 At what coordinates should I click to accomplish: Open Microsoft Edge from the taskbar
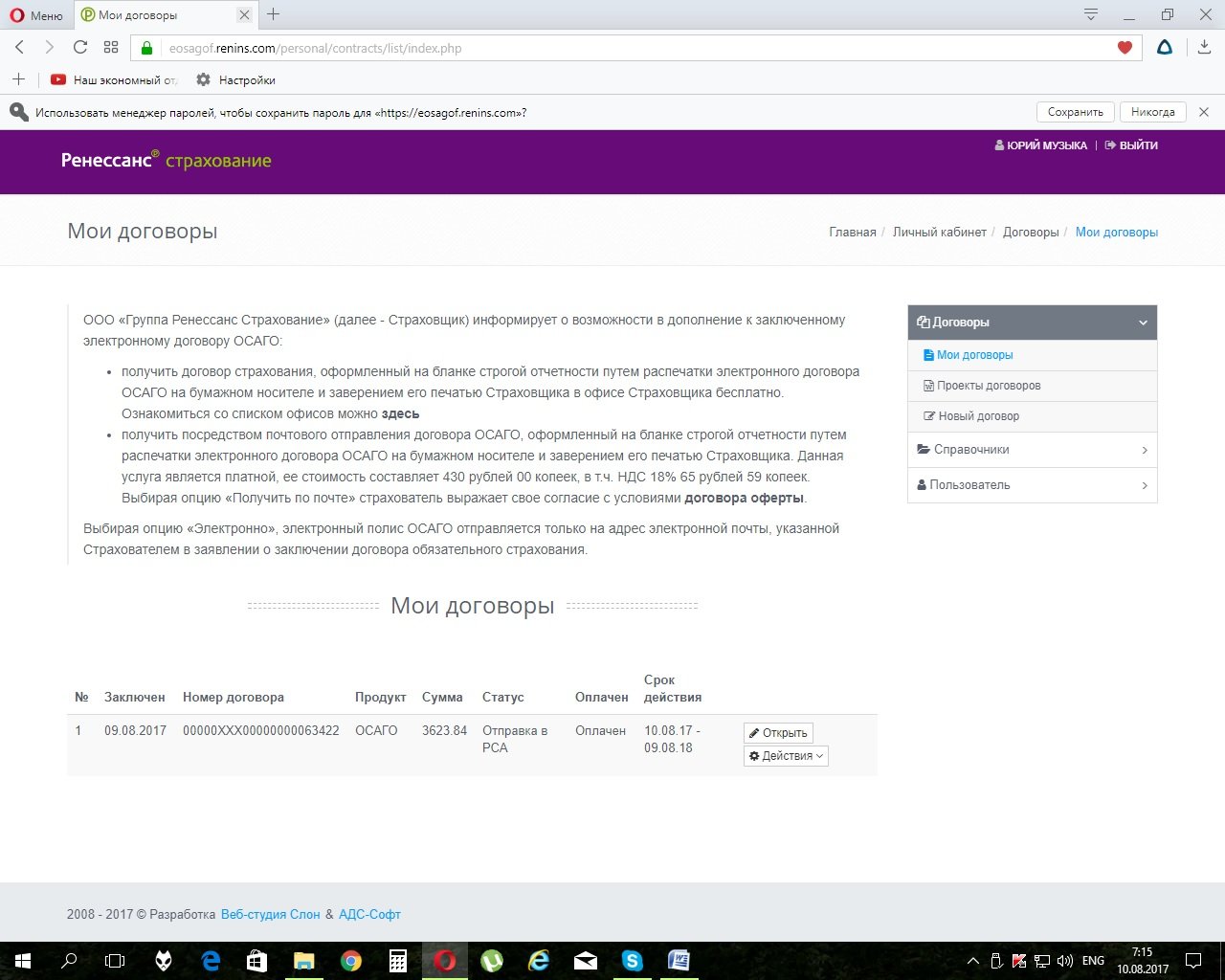(x=211, y=960)
